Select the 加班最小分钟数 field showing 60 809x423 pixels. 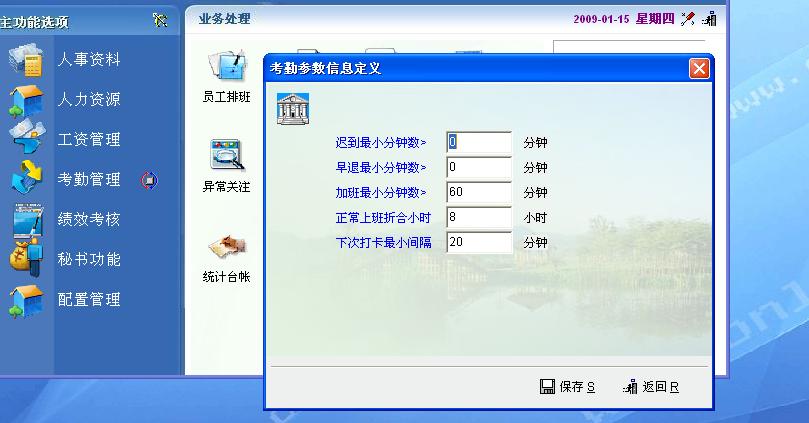[479, 192]
